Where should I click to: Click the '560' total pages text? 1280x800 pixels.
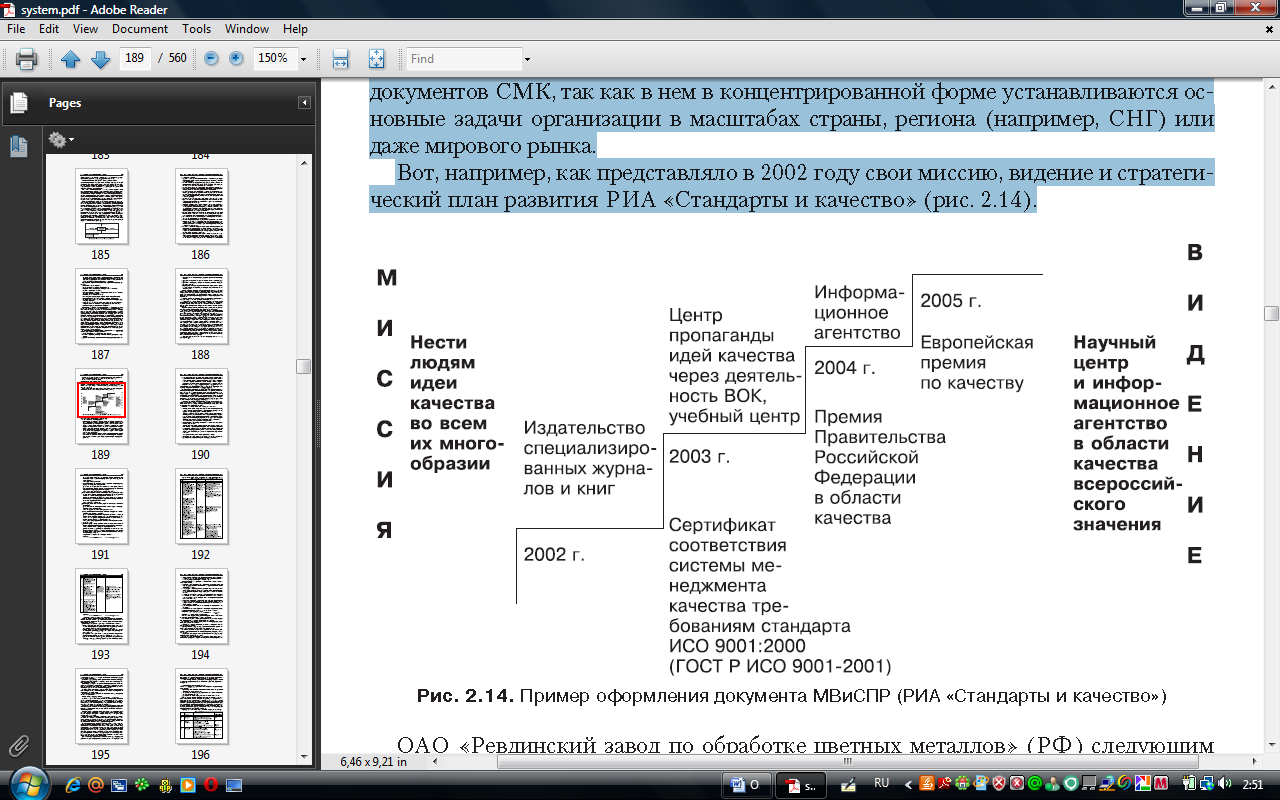pyautogui.click(x=177, y=58)
